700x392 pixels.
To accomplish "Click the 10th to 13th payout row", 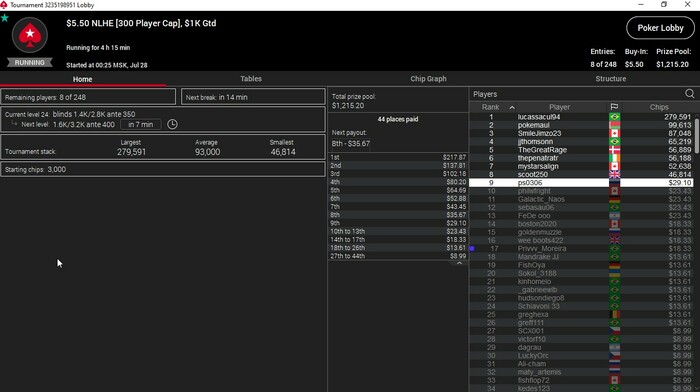I will 398,231.
